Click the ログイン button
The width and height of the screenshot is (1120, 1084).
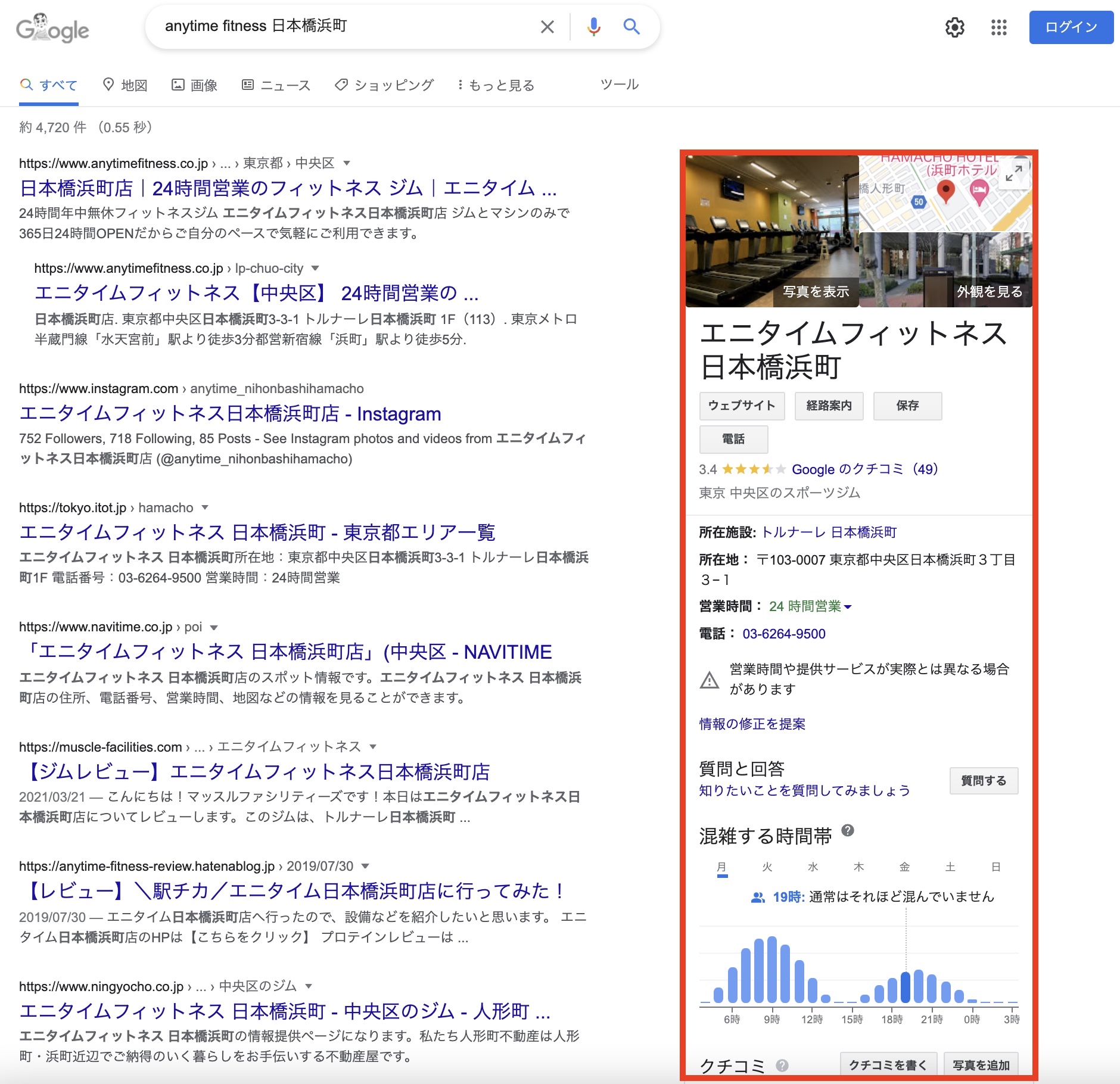click(1071, 27)
